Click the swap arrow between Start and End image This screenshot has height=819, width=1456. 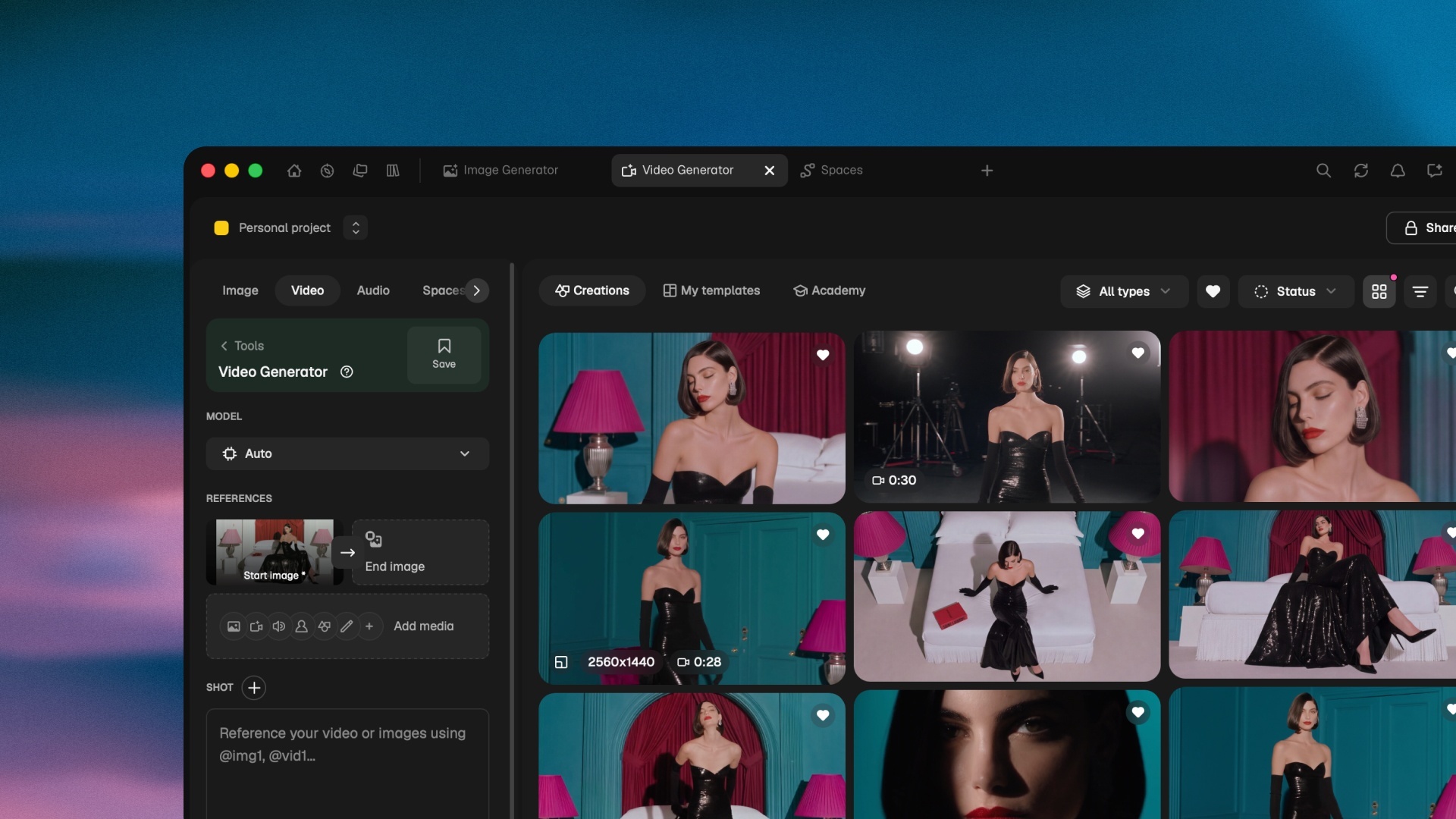point(347,552)
